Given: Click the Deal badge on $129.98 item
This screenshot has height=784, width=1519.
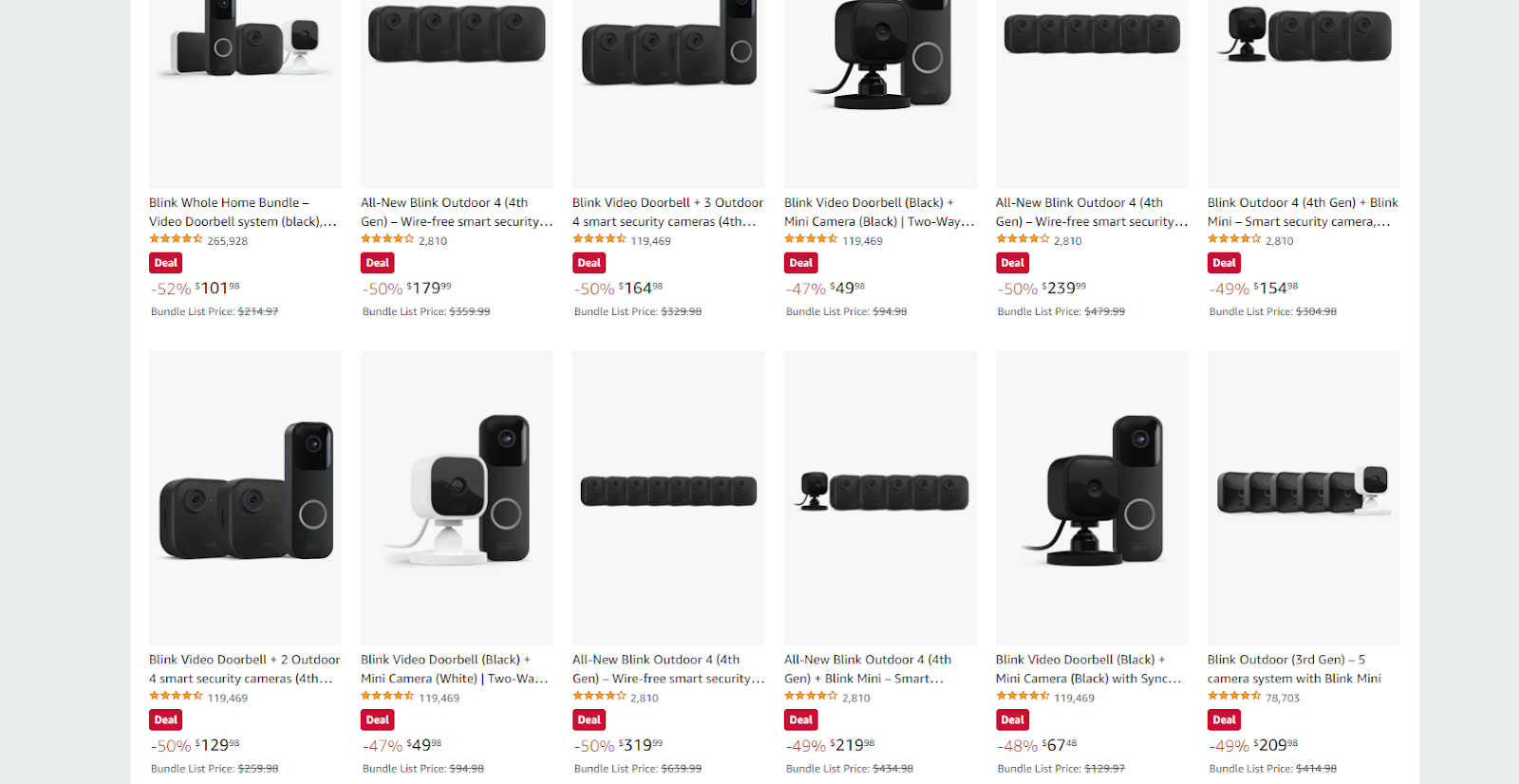Looking at the screenshot, I should tap(166, 720).
